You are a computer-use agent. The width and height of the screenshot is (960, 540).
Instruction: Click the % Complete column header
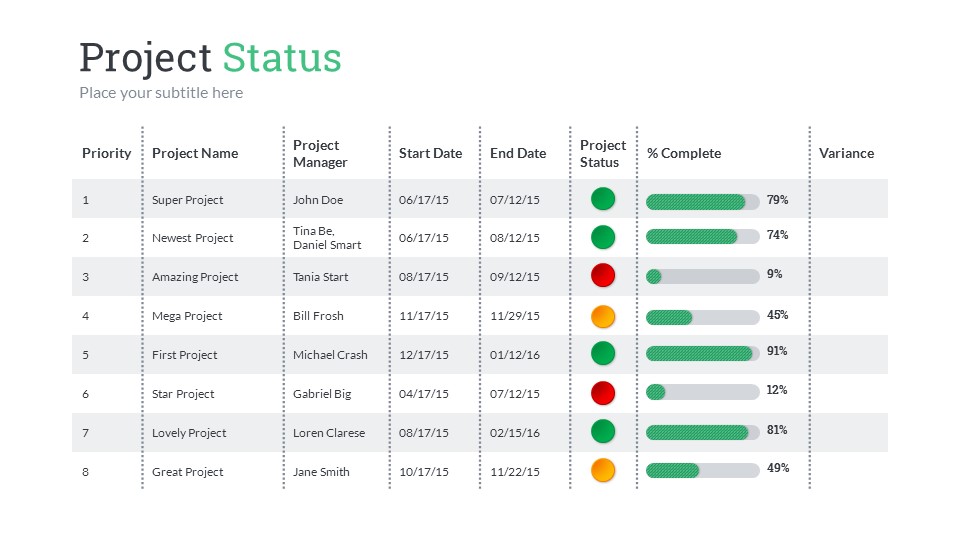click(x=684, y=153)
